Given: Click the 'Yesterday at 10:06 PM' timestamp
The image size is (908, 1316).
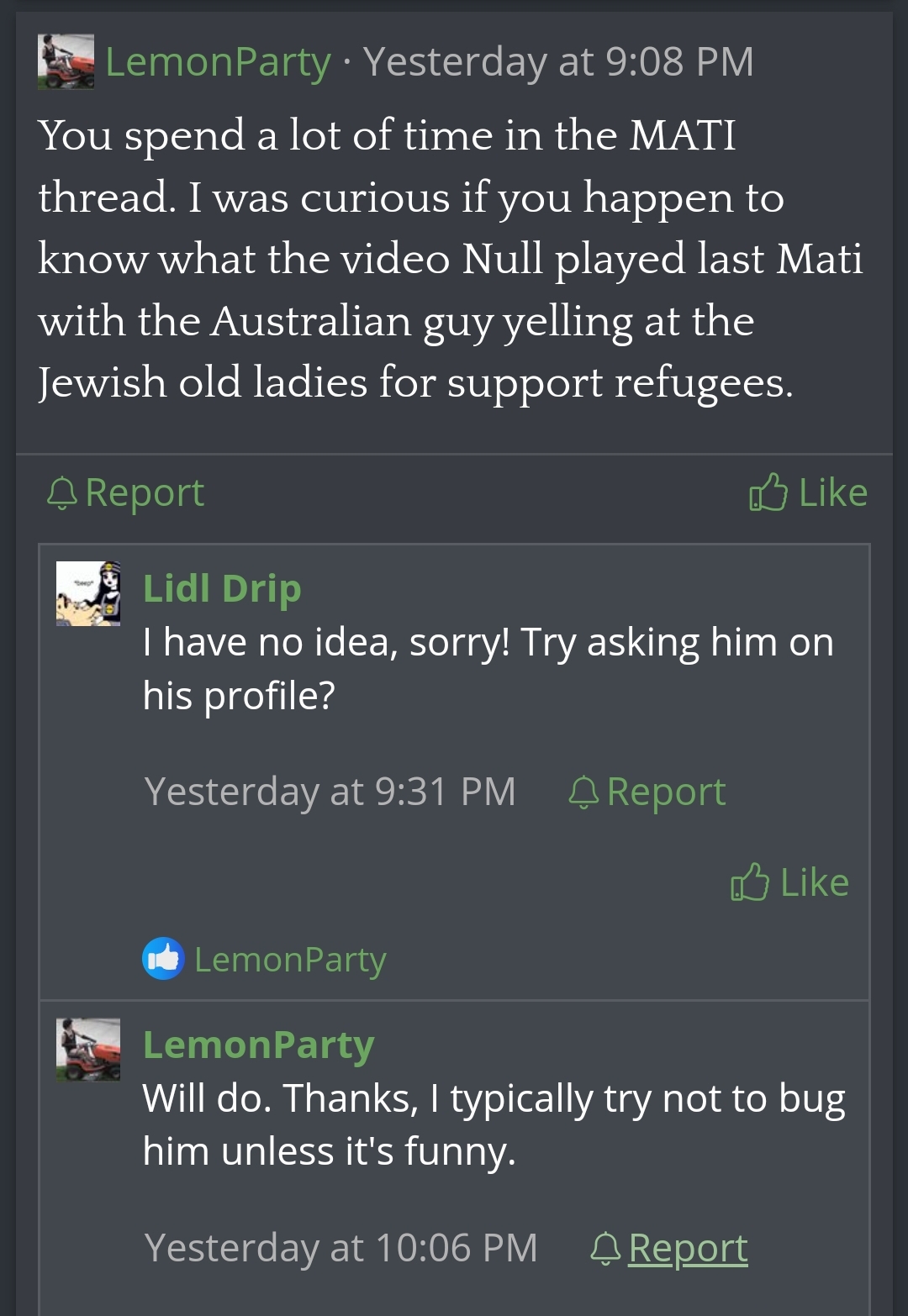Looking at the screenshot, I should (x=340, y=1248).
